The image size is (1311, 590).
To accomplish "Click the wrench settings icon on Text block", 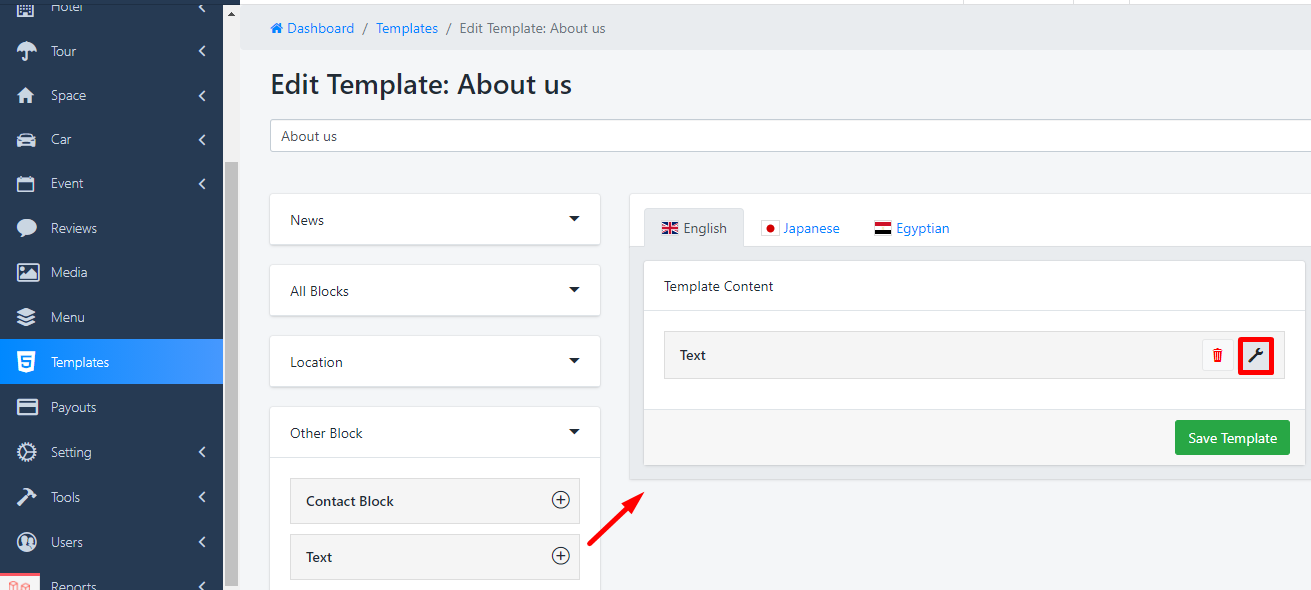I will pos(1255,355).
